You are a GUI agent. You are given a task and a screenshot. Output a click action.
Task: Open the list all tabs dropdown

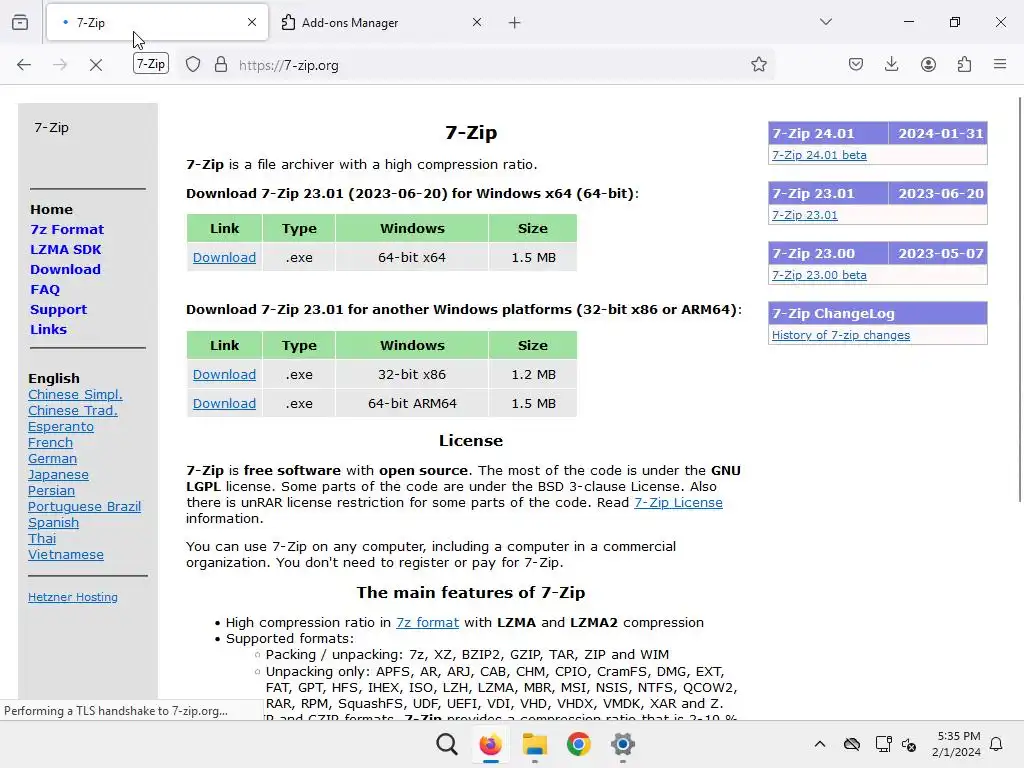(825, 22)
